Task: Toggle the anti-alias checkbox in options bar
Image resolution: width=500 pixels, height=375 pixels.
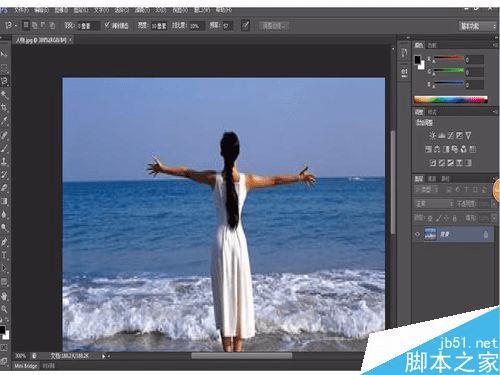Action: (107, 25)
